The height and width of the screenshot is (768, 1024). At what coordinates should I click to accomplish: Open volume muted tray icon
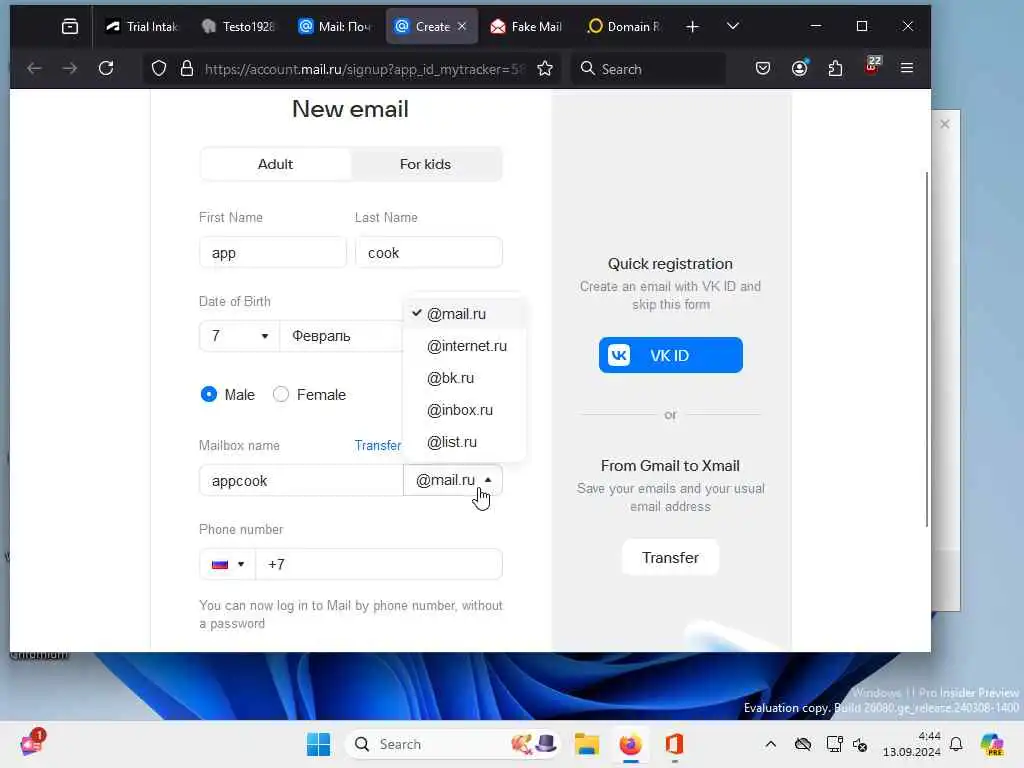coord(860,744)
